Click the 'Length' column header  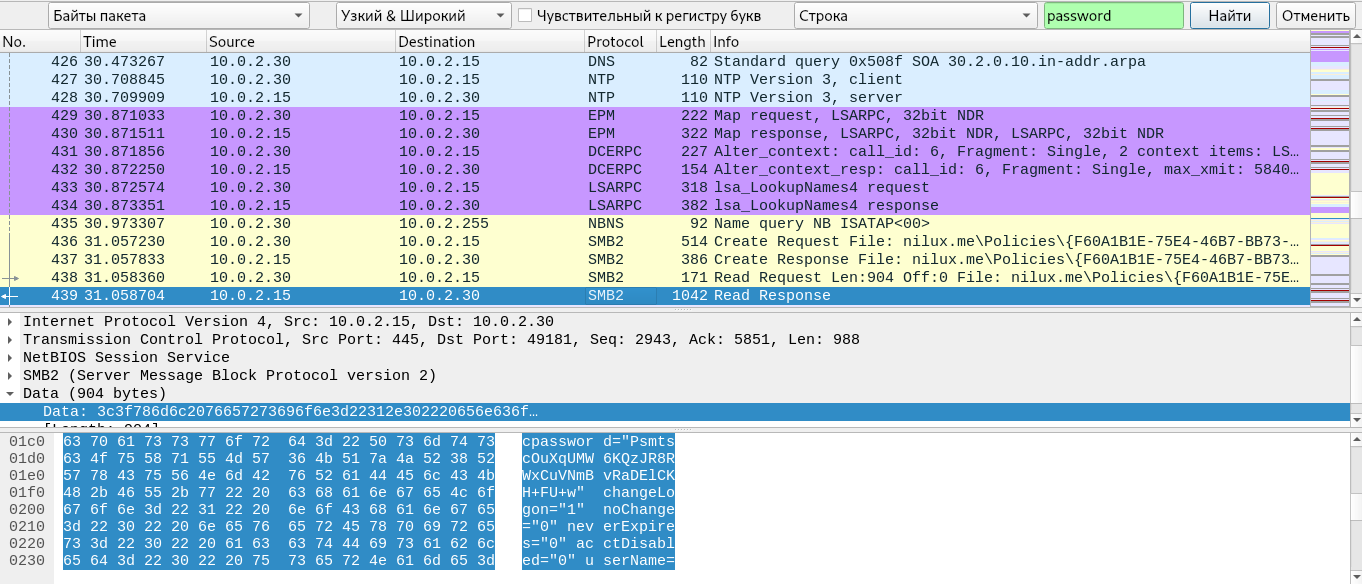coord(683,42)
